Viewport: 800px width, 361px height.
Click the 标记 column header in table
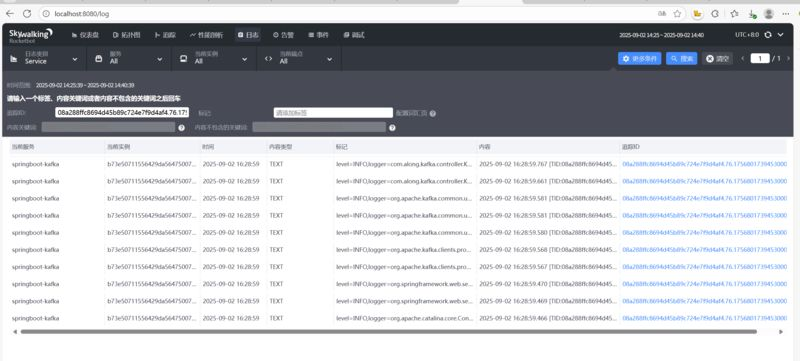click(x=341, y=147)
